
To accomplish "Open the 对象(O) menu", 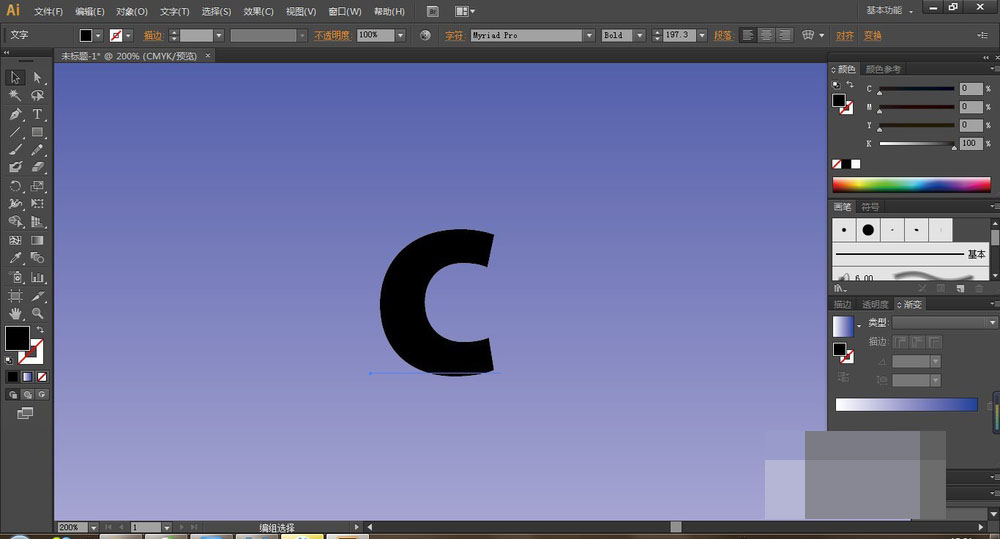I will point(132,11).
